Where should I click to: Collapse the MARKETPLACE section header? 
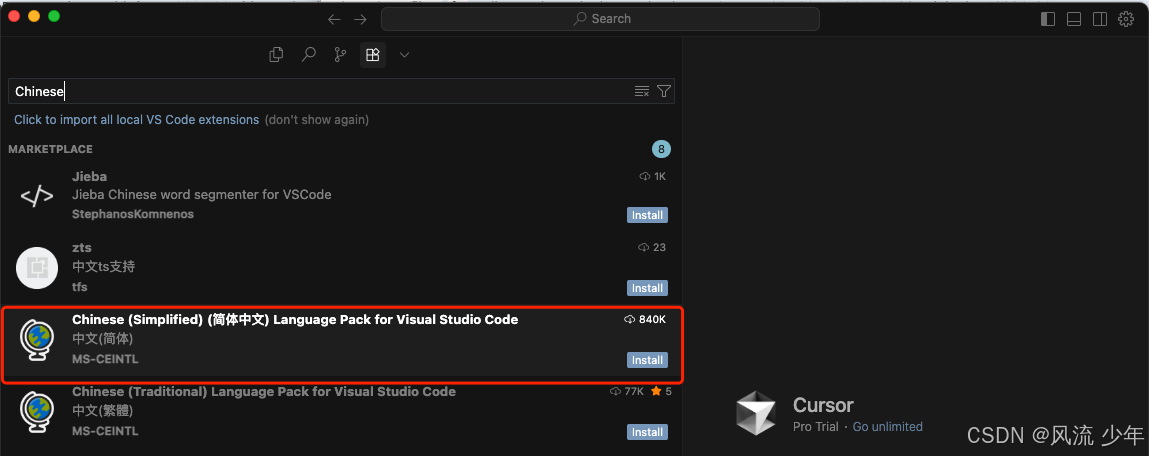pyautogui.click(x=51, y=149)
